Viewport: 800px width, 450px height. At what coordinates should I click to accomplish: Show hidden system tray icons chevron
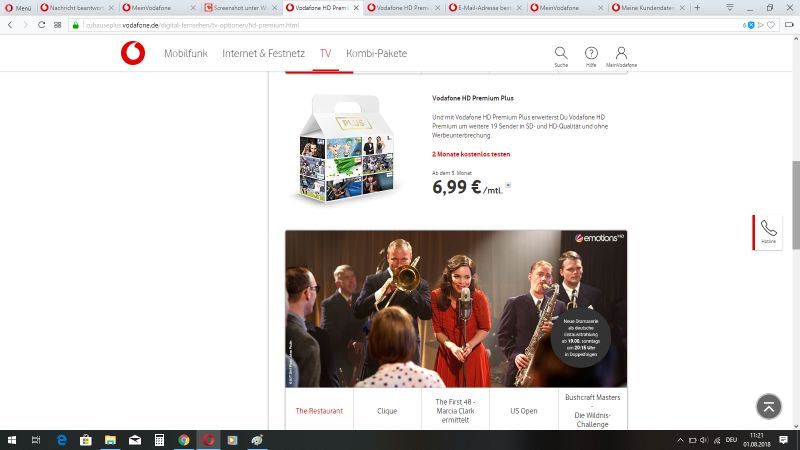coord(680,440)
